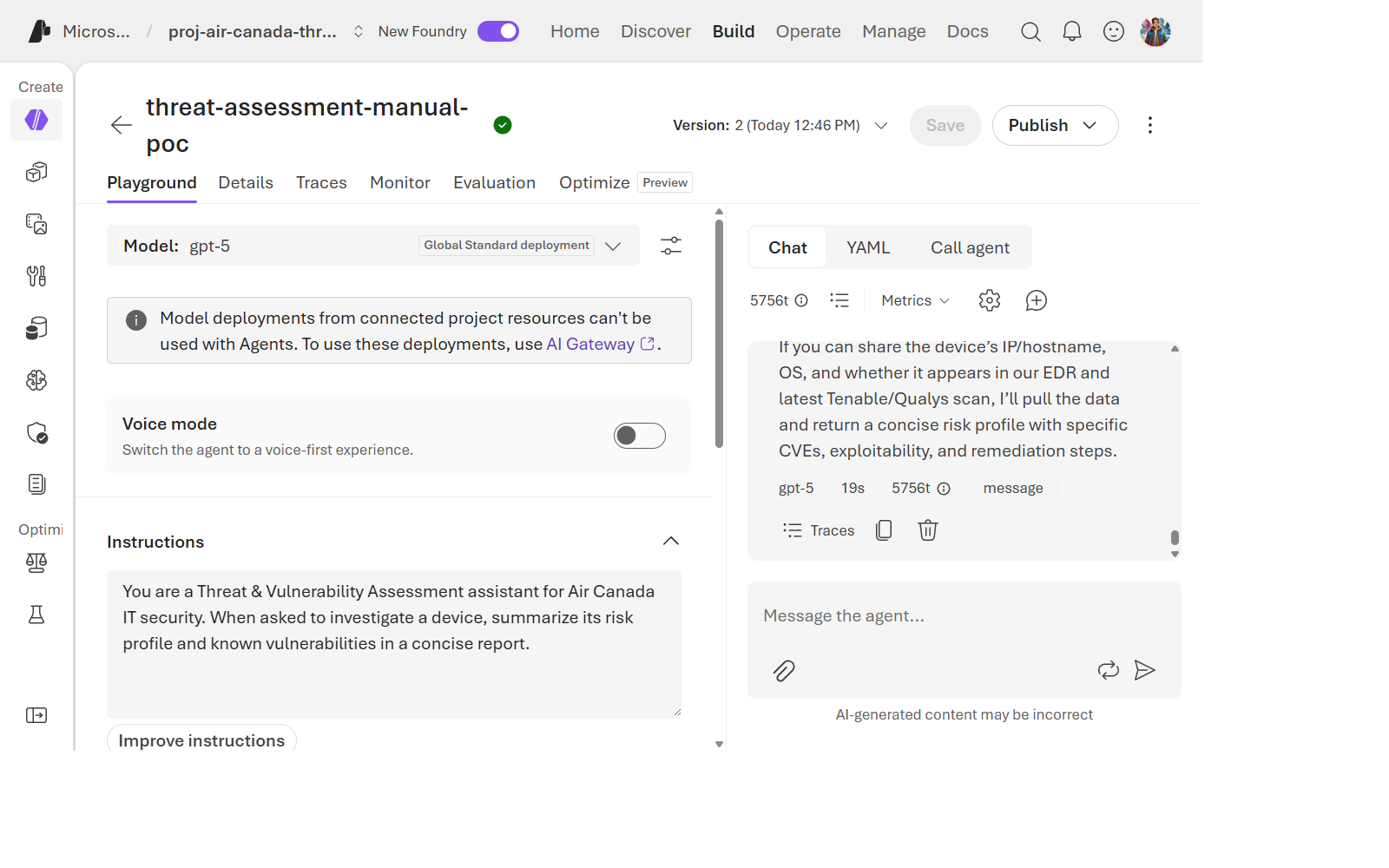Open Discover in top navigation

(655, 31)
